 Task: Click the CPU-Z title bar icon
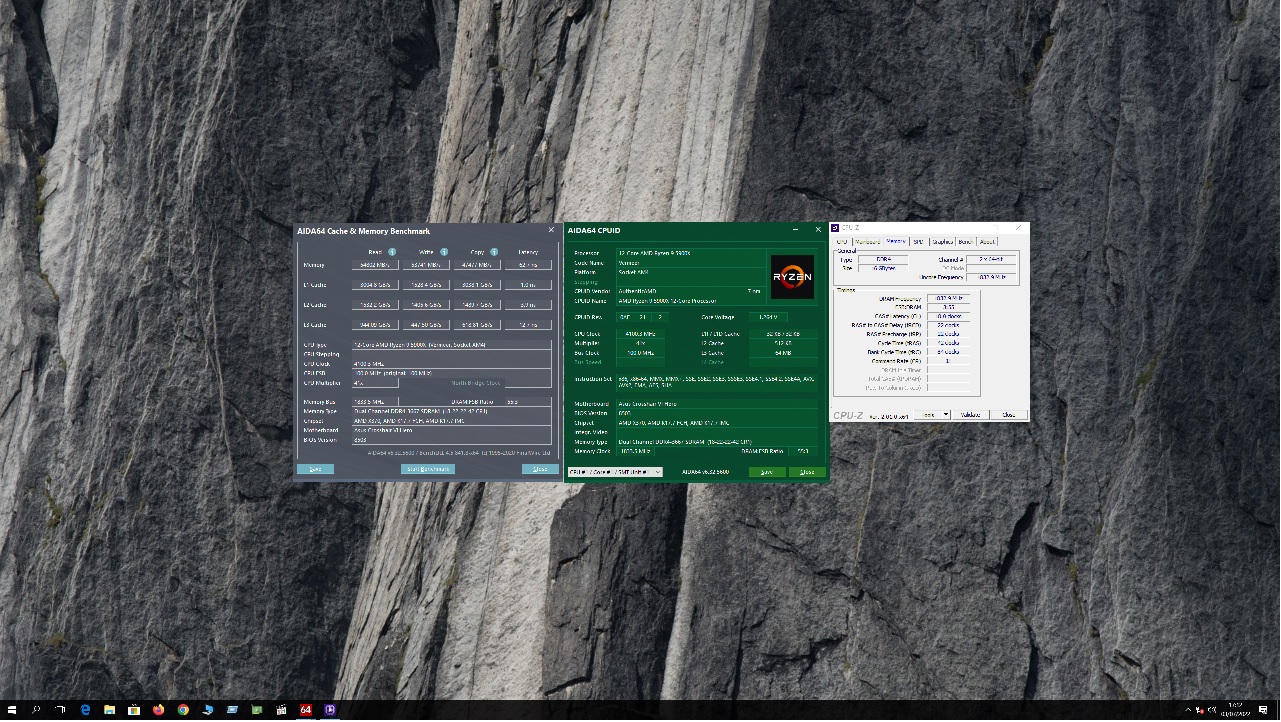coord(836,228)
